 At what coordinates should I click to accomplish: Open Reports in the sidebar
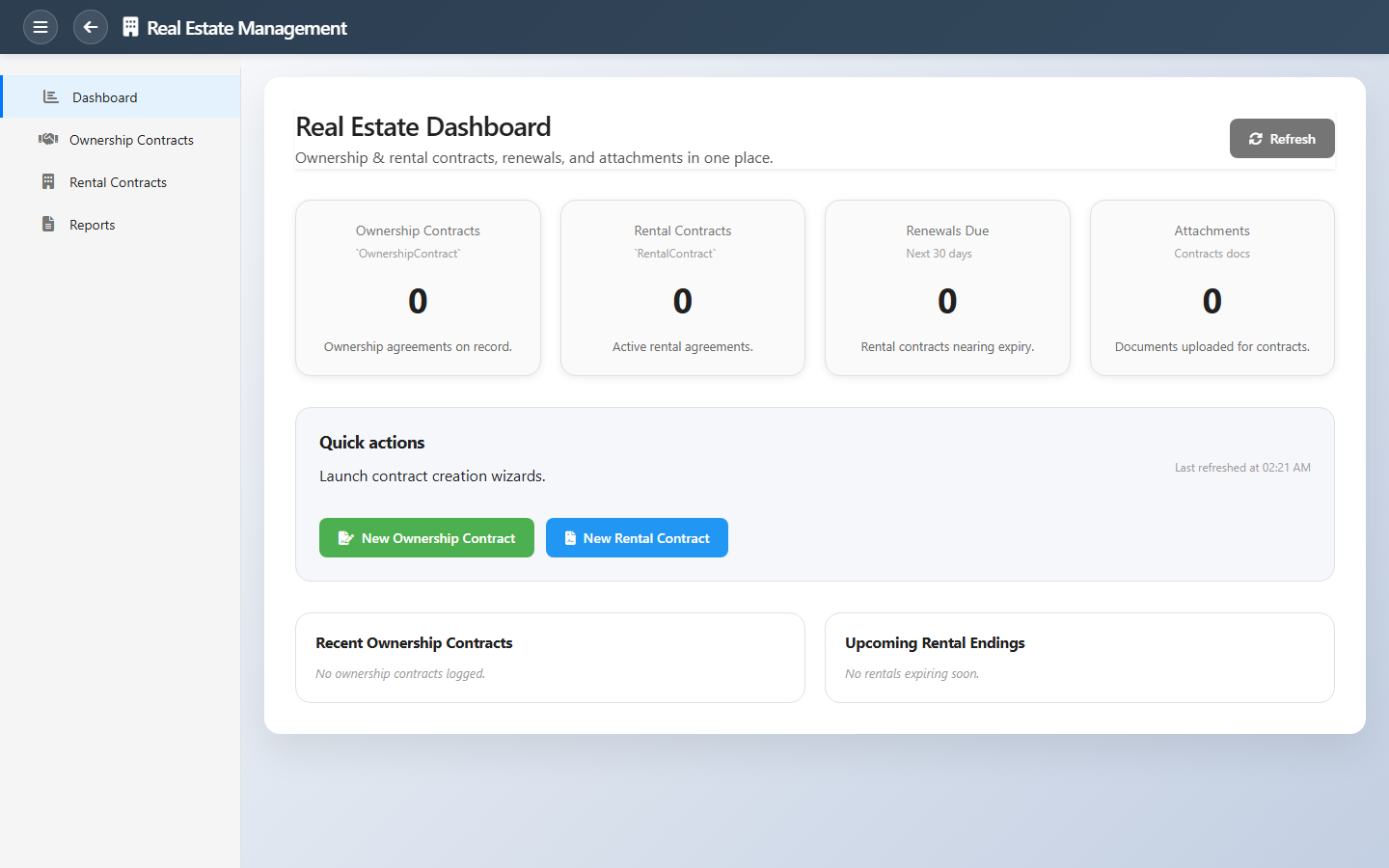(x=93, y=225)
